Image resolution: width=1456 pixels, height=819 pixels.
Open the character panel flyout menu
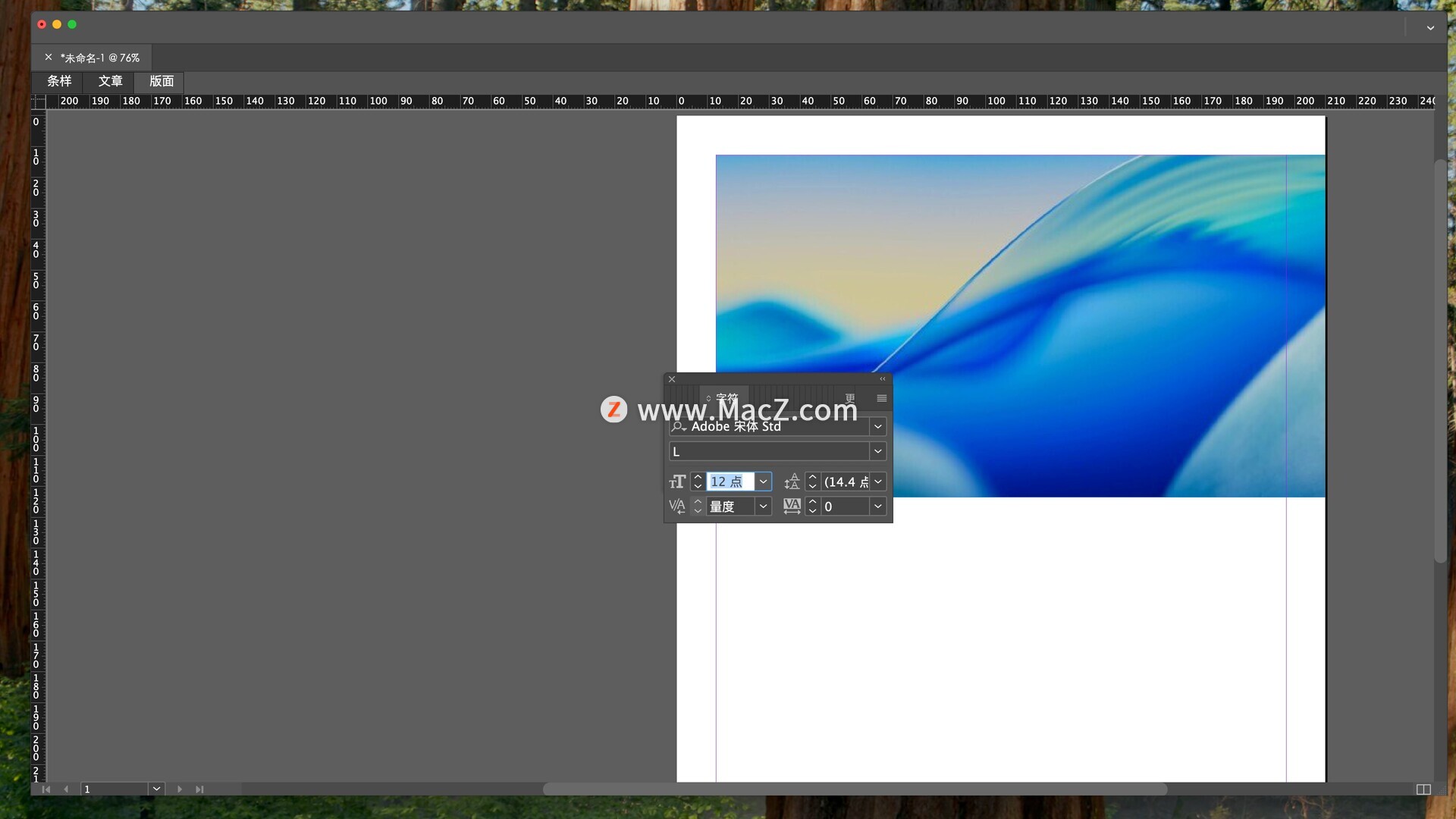click(881, 398)
